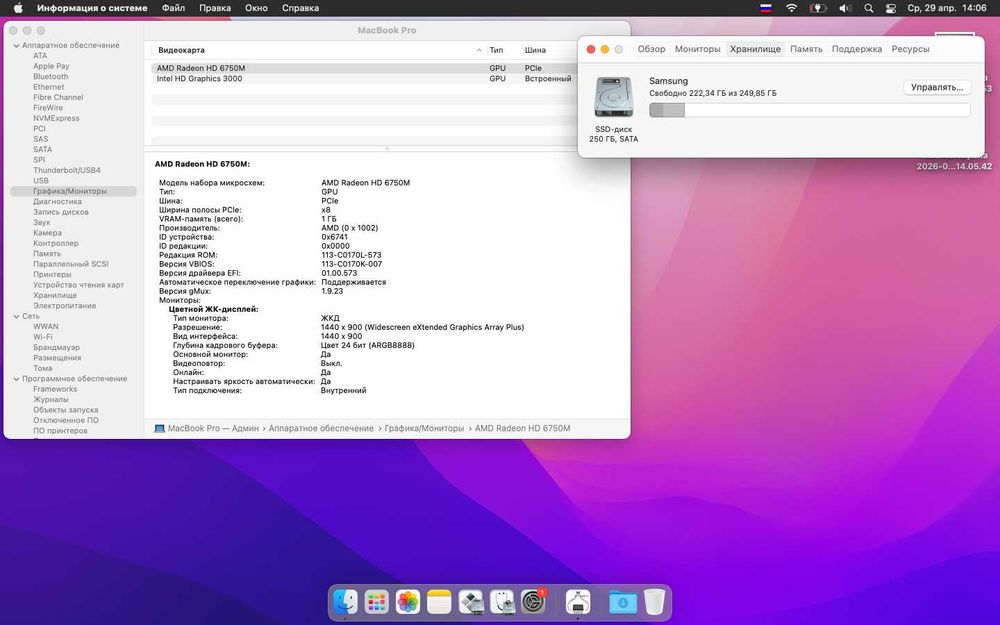Toggle sort arrow on Видеокарта column
Viewport: 1000px width, 625px height.
(x=479, y=50)
